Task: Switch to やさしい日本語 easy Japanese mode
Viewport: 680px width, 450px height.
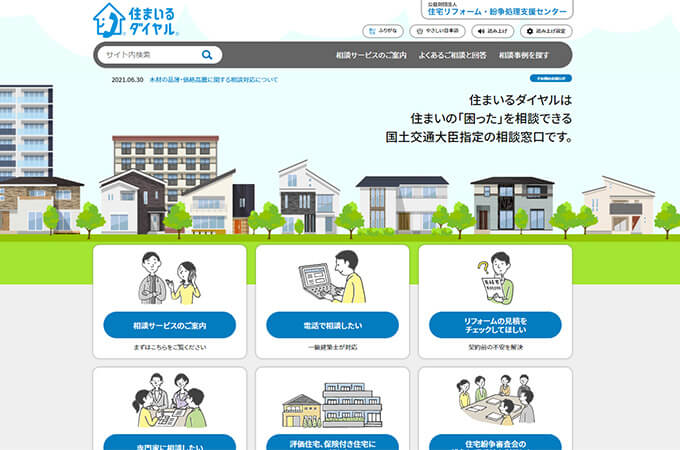Action: click(435, 31)
